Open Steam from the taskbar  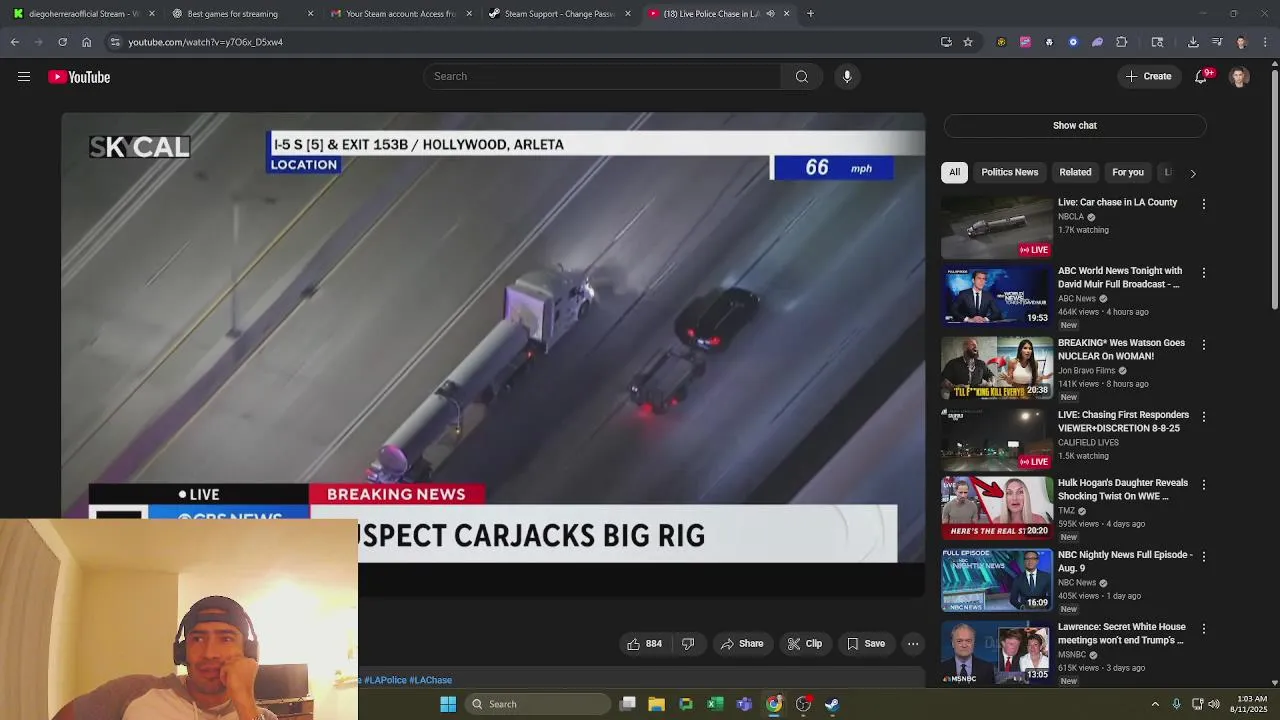click(832, 704)
